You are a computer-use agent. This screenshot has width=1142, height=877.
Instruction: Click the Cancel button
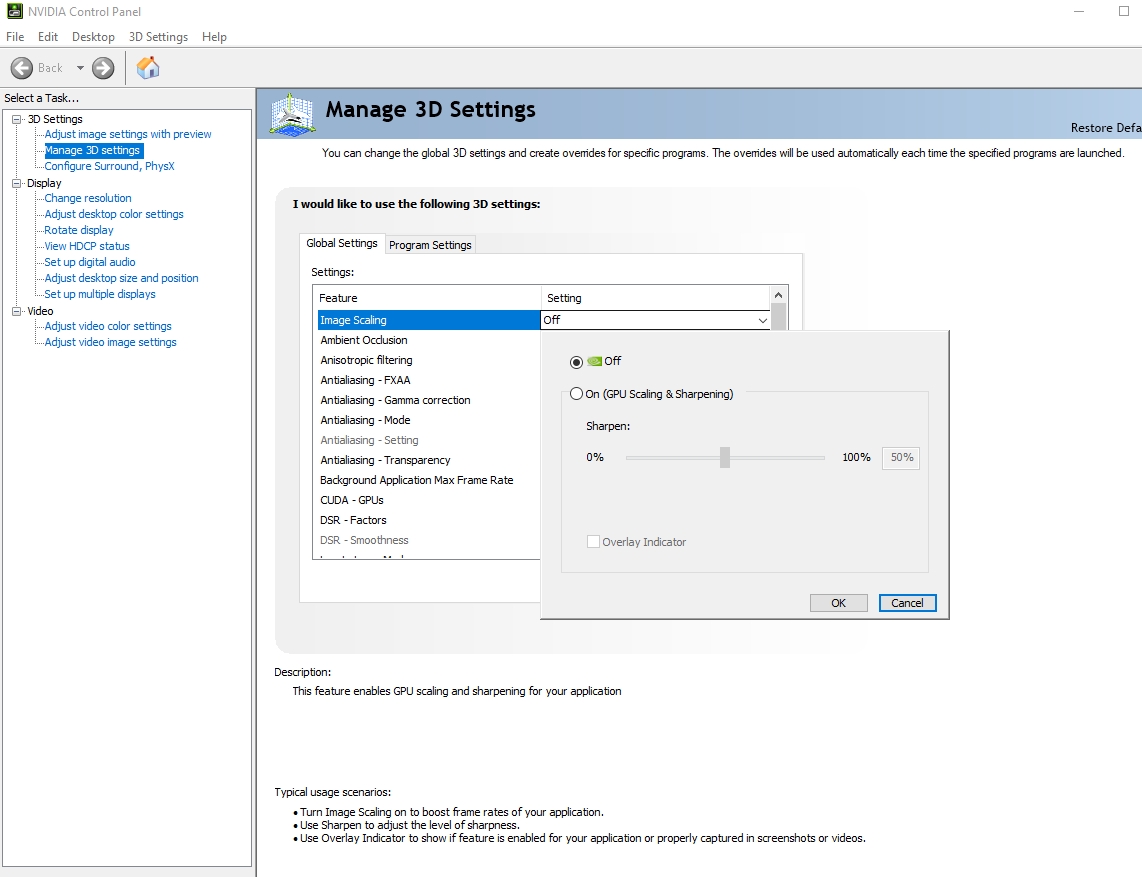pos(907,603)
